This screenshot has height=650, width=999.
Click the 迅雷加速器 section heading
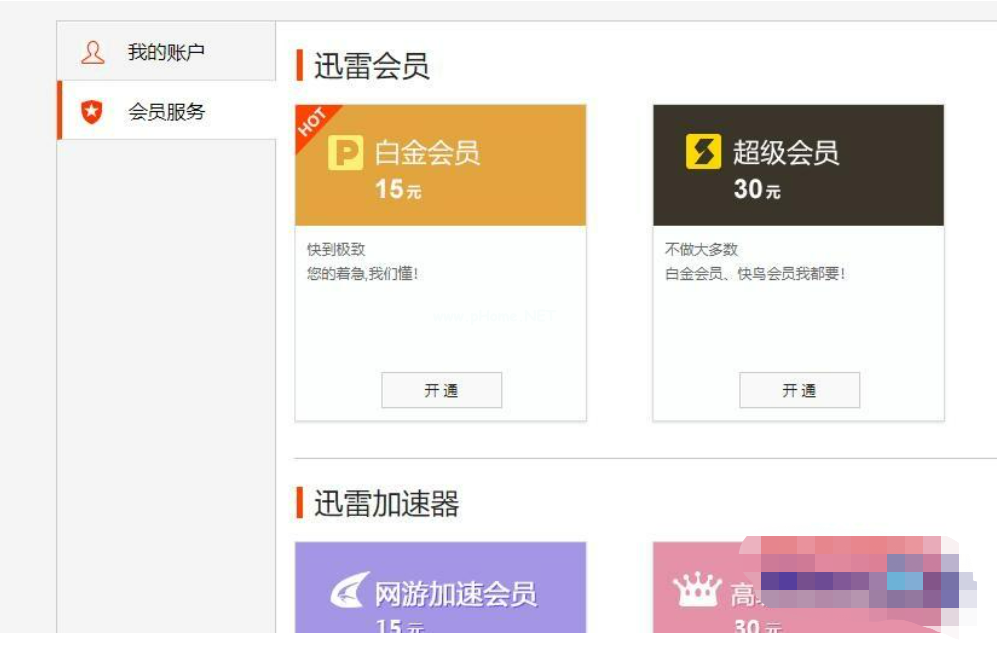[386, 504]
